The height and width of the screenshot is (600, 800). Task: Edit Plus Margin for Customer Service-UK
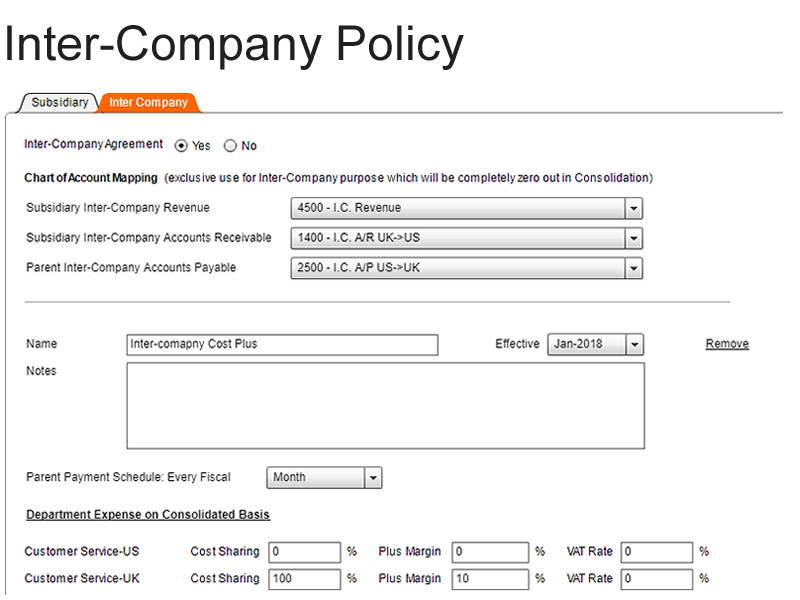(x=490, y=579)
